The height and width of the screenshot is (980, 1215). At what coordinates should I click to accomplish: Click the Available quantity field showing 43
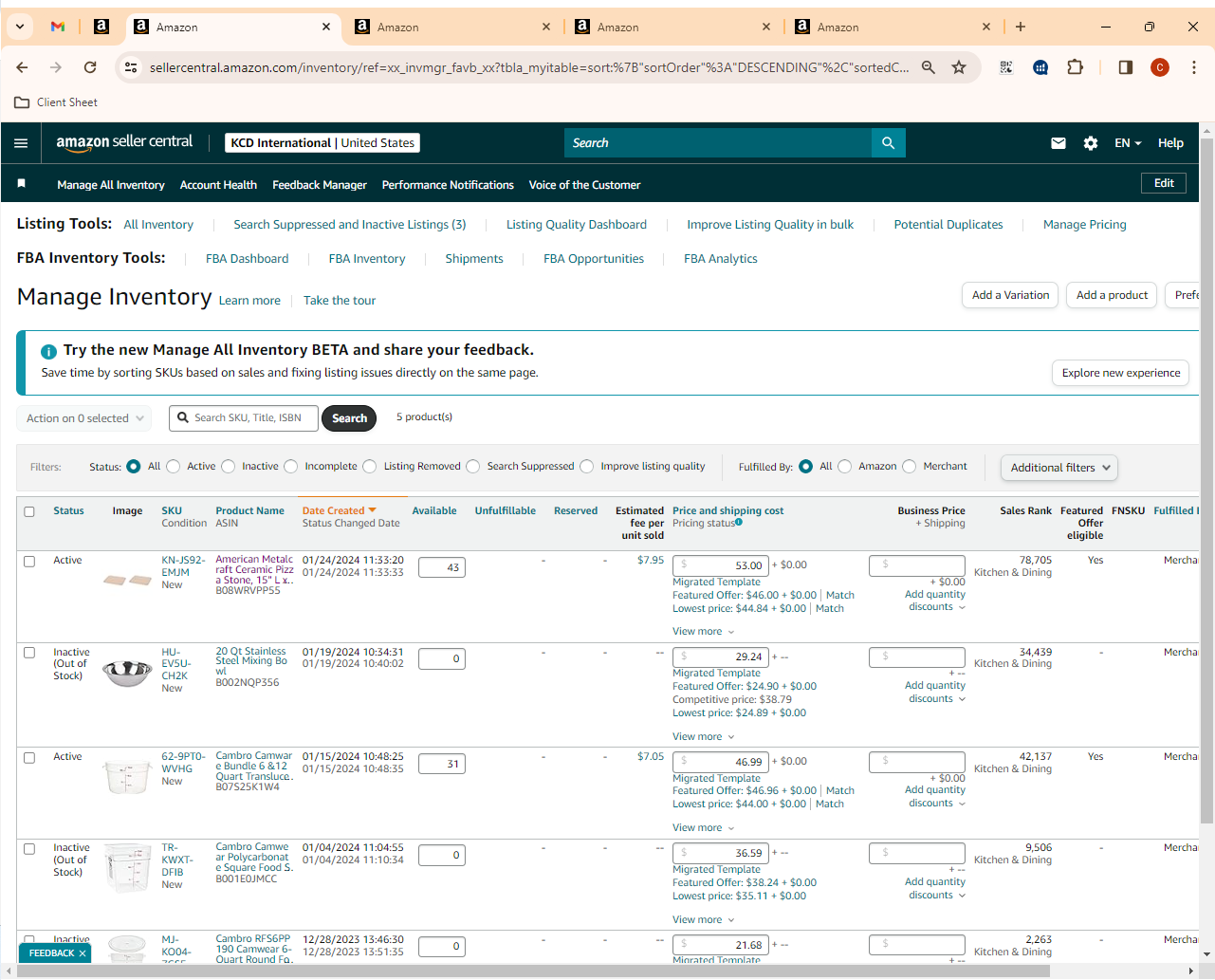[442, 567]
